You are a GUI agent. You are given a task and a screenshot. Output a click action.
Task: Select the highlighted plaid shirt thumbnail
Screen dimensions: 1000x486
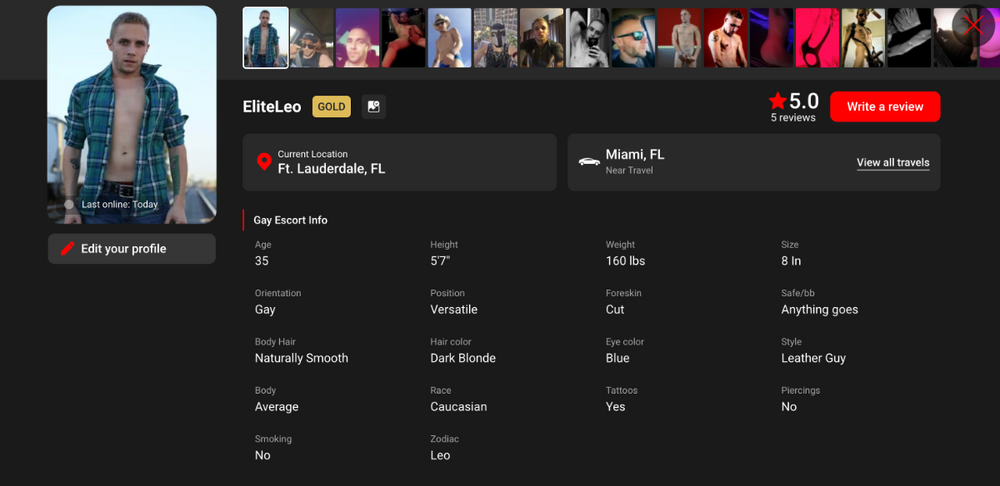pyautogui.click(x=266, y=38)
